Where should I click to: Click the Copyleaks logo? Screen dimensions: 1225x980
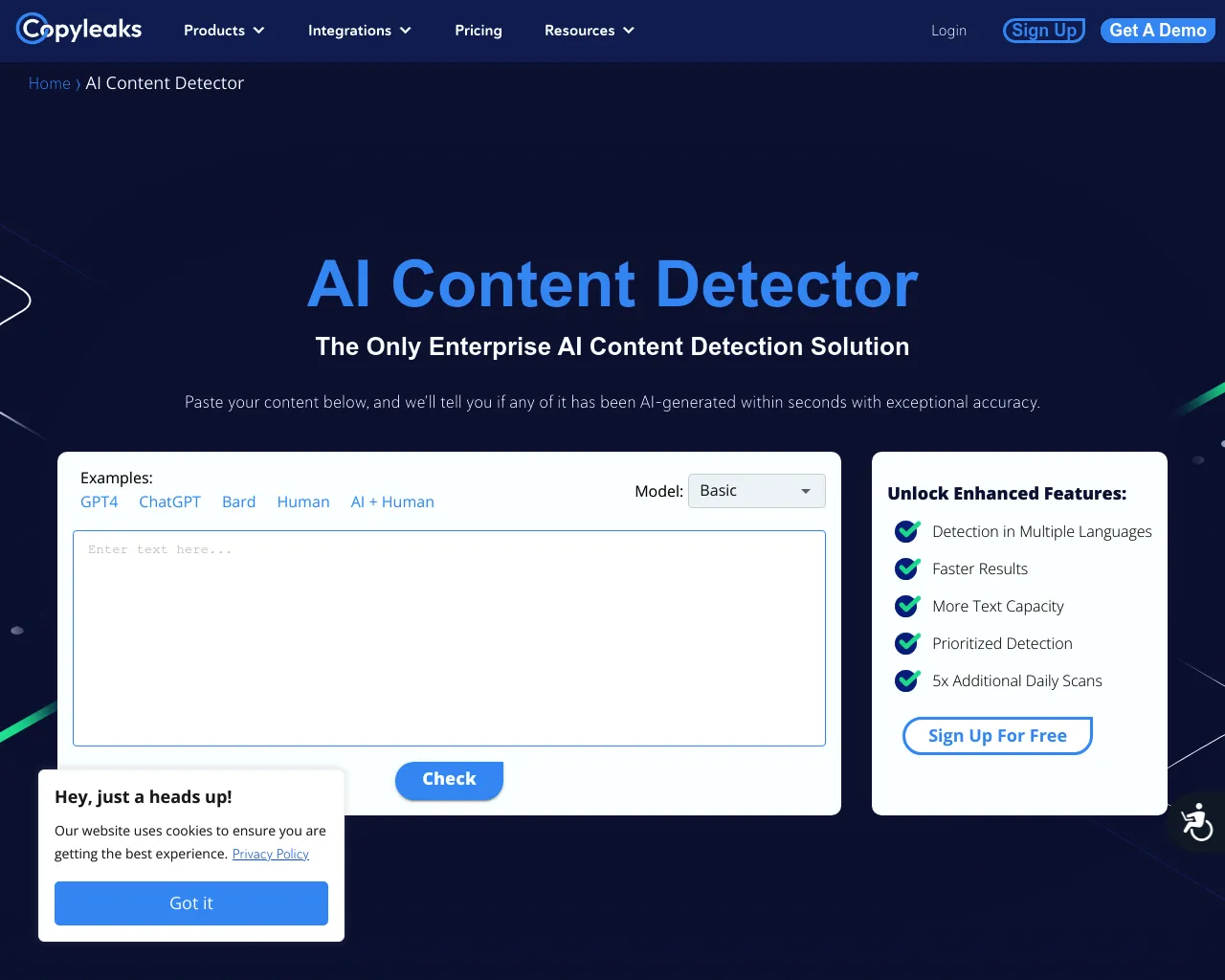(x=78, y=29)
